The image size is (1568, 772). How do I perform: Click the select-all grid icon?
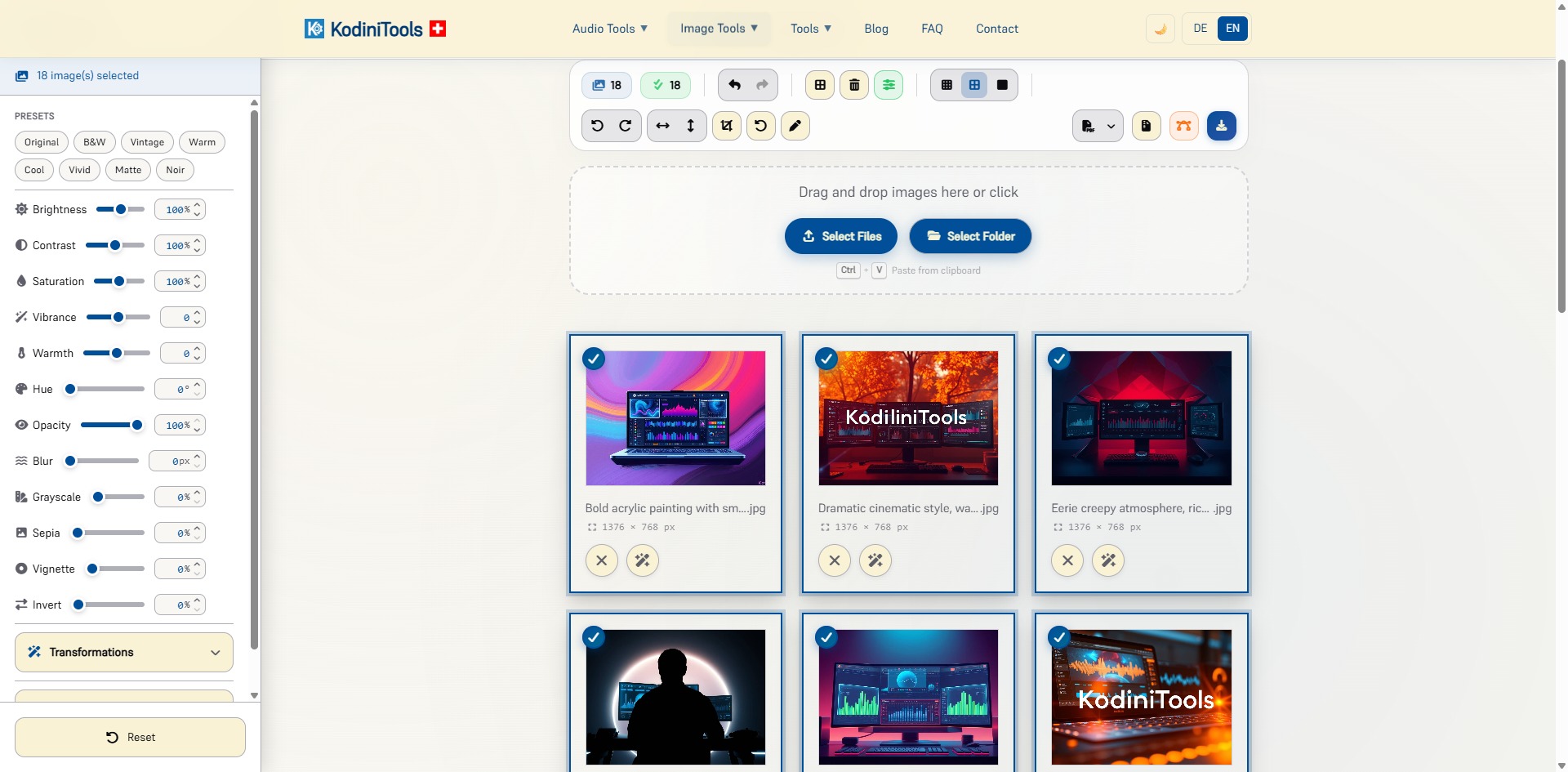click(820, 85)
